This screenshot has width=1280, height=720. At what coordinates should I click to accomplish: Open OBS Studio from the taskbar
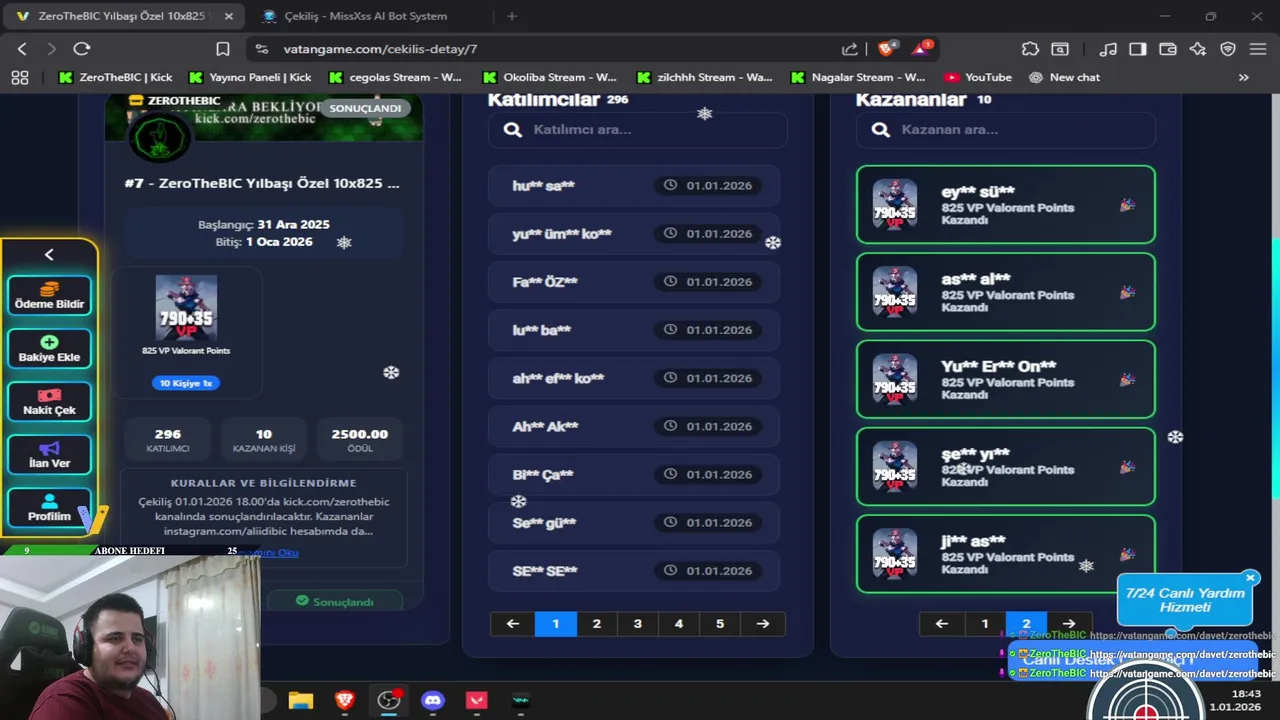[x=388, y=701]
